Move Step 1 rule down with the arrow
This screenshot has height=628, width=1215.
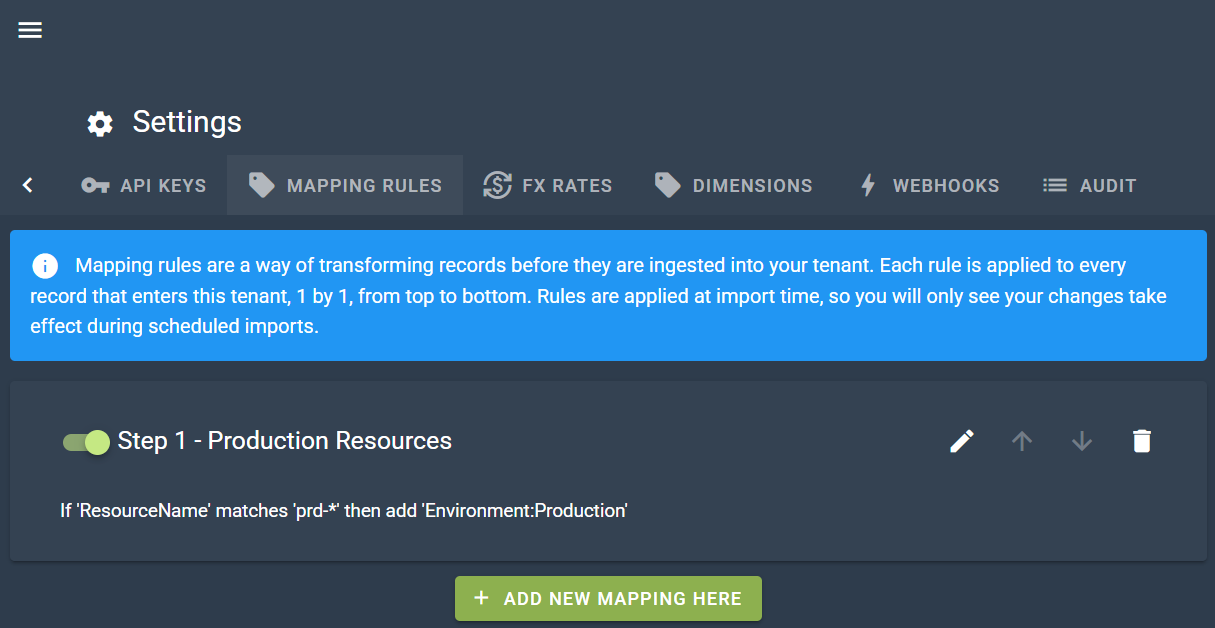tap(1082, 441)
